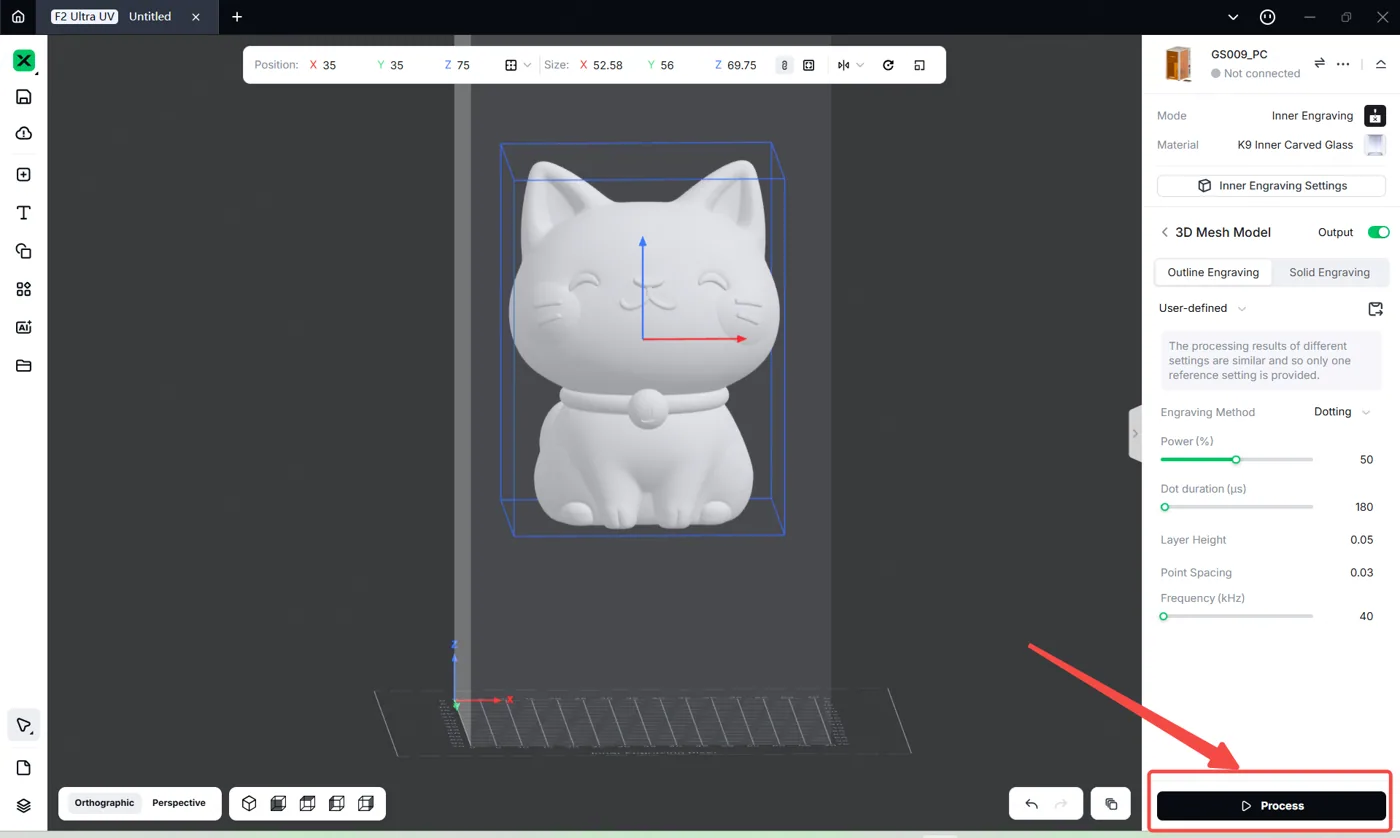Open the title bar chevron dropdown
1400x838 pixels.
pos(1233,17)
